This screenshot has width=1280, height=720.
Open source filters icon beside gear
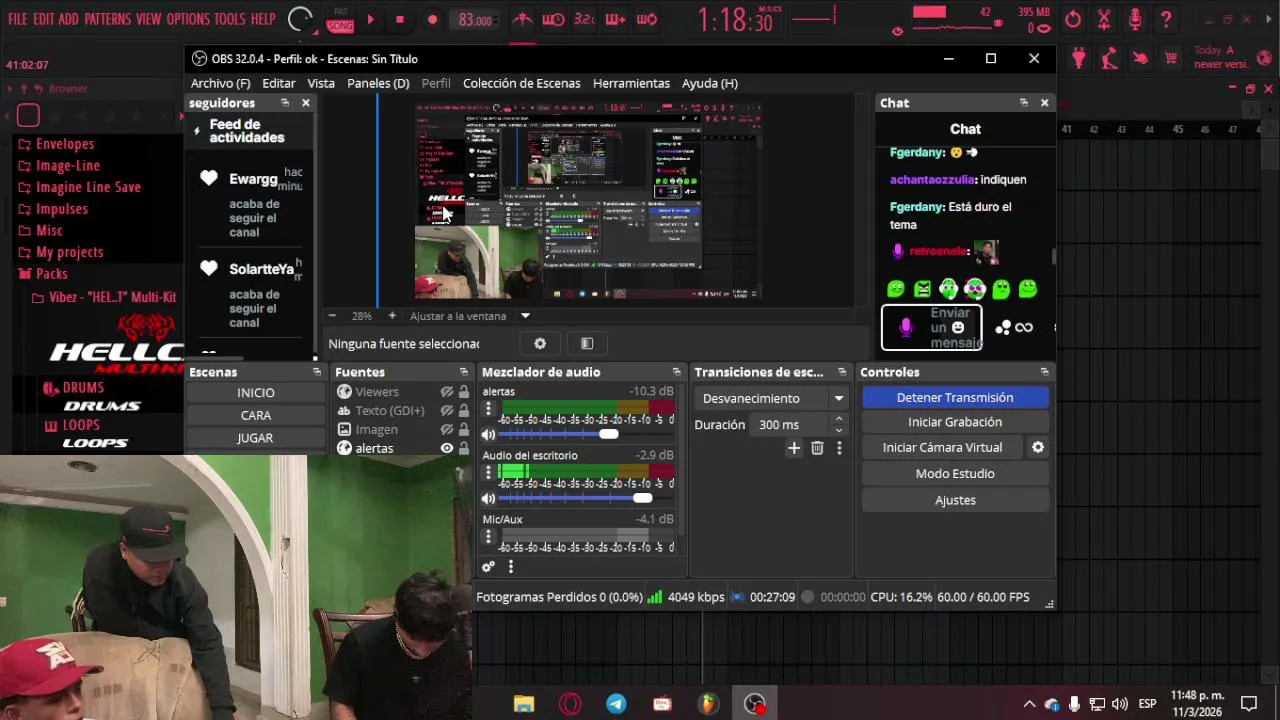pyautogui.click(x=587, y=344)
